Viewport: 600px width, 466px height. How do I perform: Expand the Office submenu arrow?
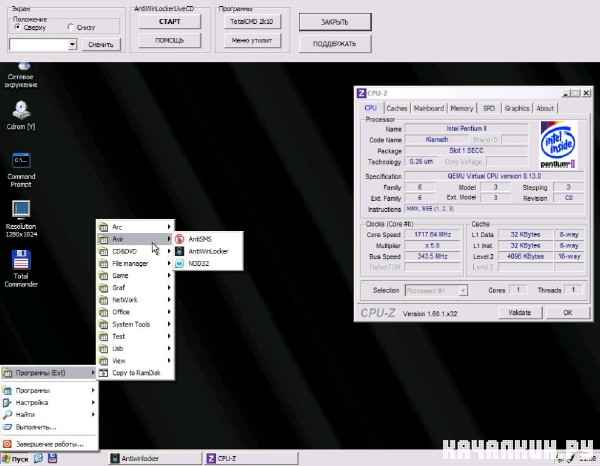[x=169, y=312]
